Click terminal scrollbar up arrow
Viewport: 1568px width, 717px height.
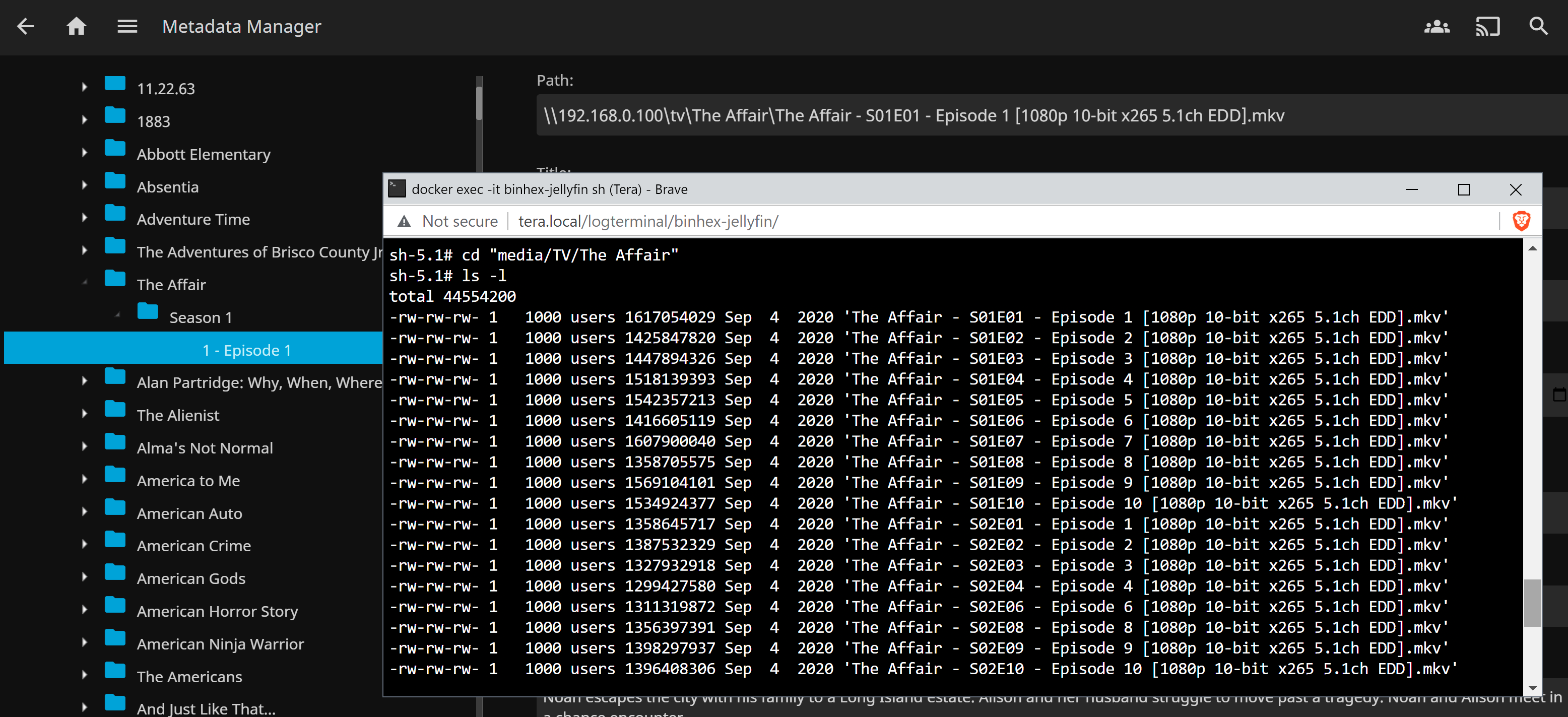click(x=1532, y=248)
